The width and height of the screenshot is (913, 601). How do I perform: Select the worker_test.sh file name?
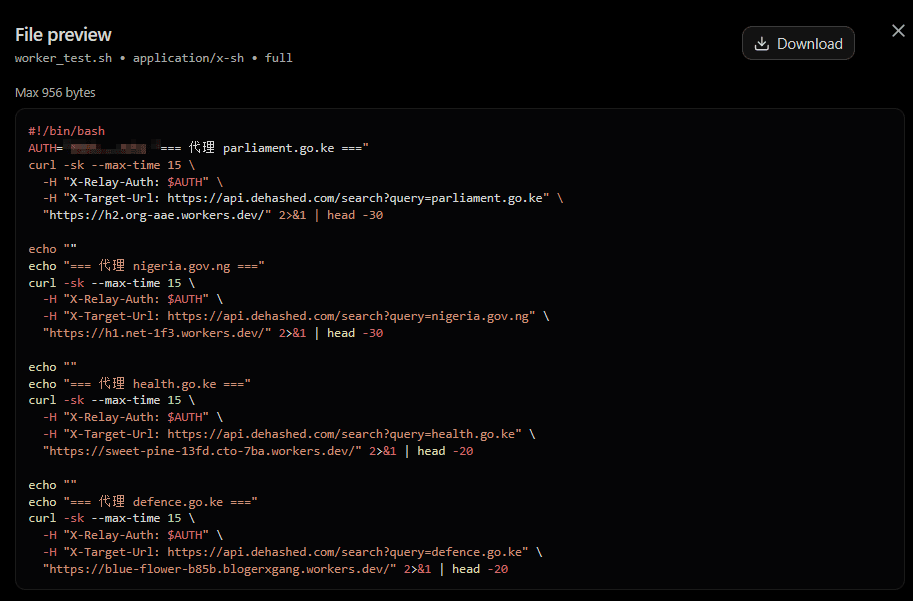pos(63,58)
